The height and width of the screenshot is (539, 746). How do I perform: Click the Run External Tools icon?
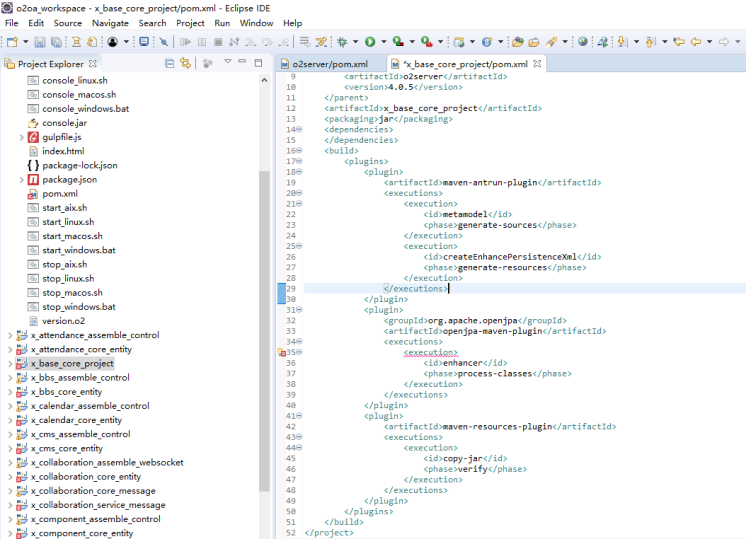[427, 42]
